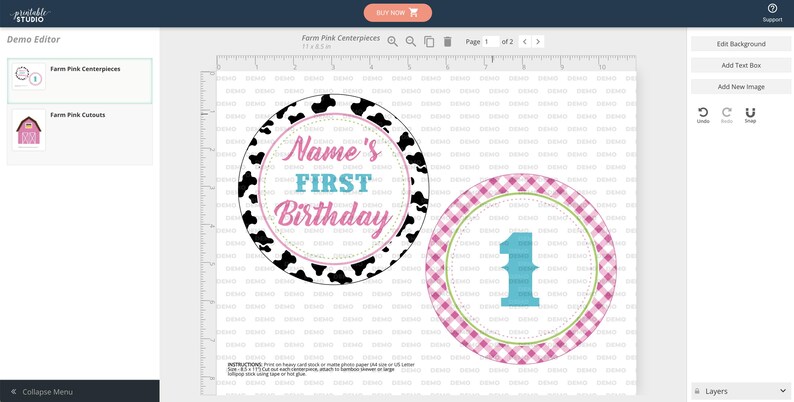Redo the last action
The image size is (794, 402).
(727, 115)
